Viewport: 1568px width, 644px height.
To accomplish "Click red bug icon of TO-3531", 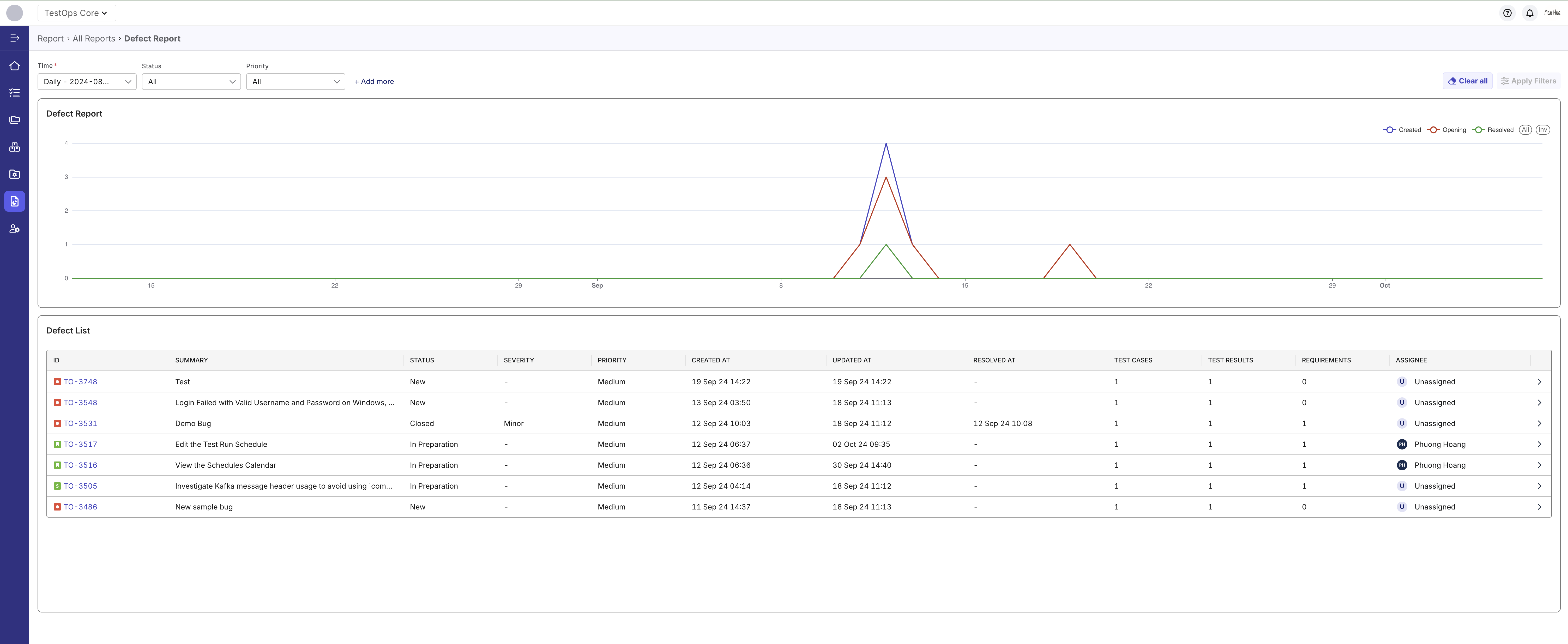I will [57, 424].
